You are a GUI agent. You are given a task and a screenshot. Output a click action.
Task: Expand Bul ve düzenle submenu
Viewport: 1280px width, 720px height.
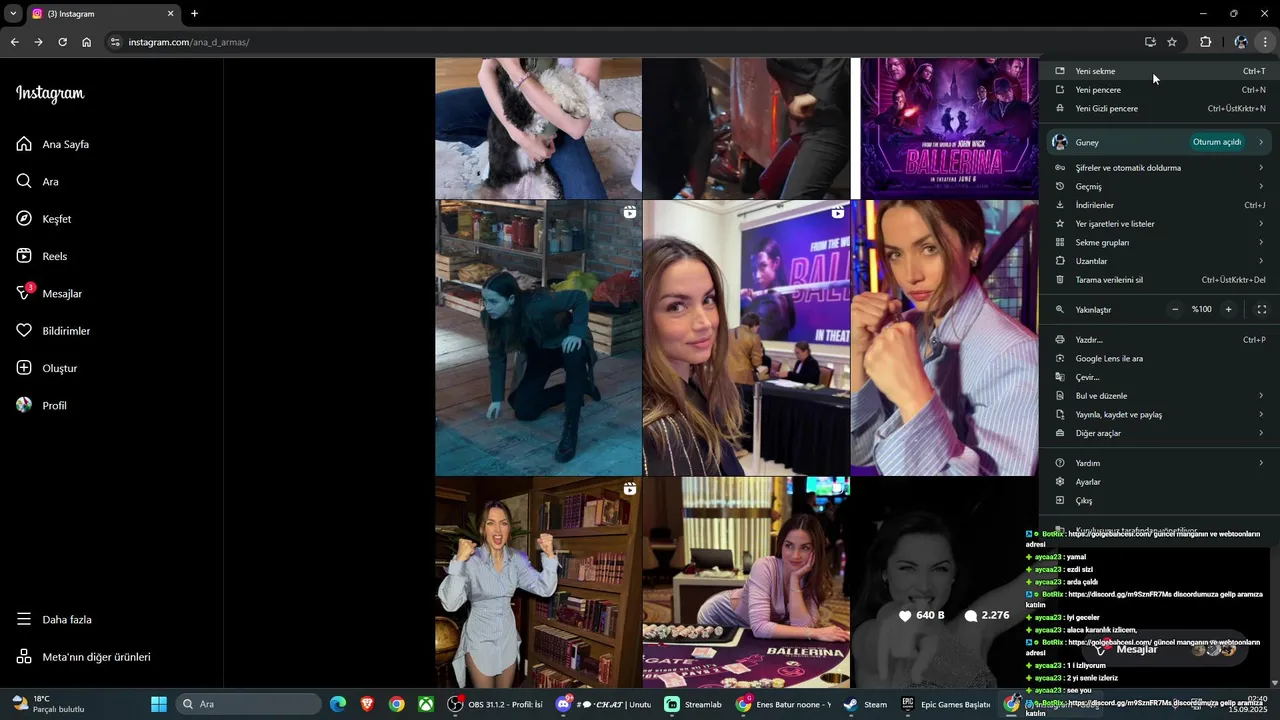[1160, 396]
